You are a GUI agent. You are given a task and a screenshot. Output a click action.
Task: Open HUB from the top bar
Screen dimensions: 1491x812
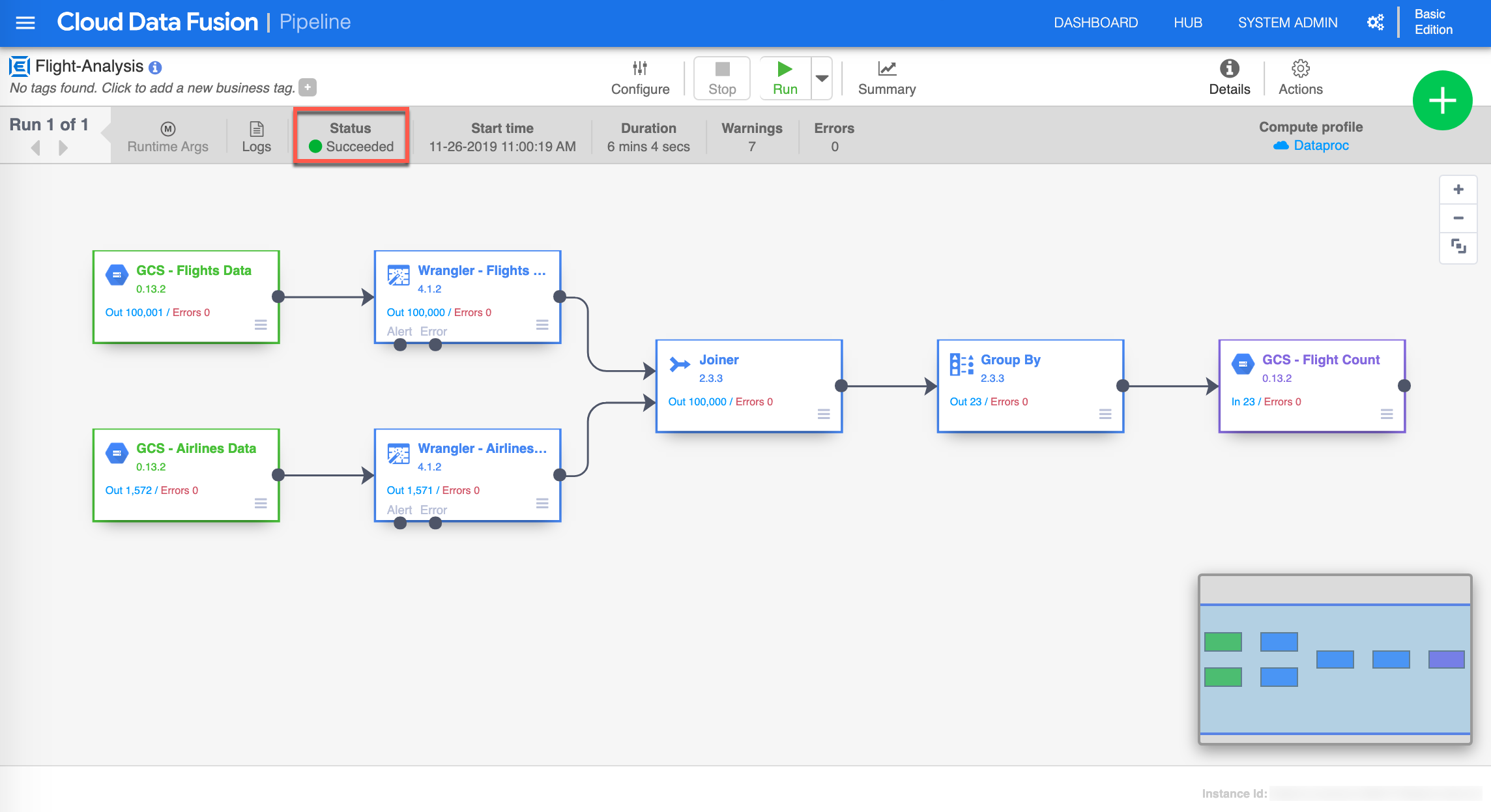(x=1187, y=23)
